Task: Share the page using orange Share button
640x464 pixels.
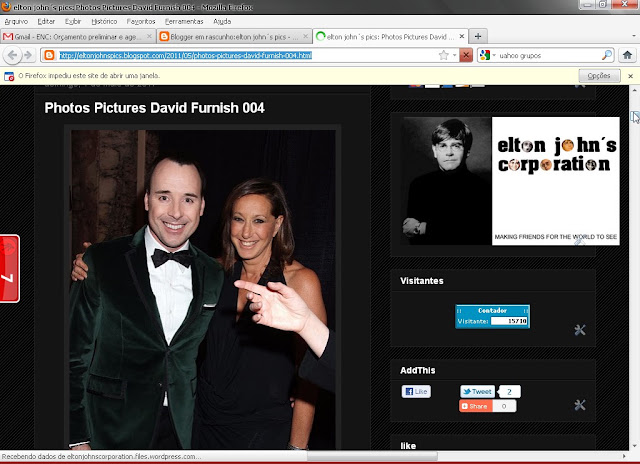Action: (476, 406)
